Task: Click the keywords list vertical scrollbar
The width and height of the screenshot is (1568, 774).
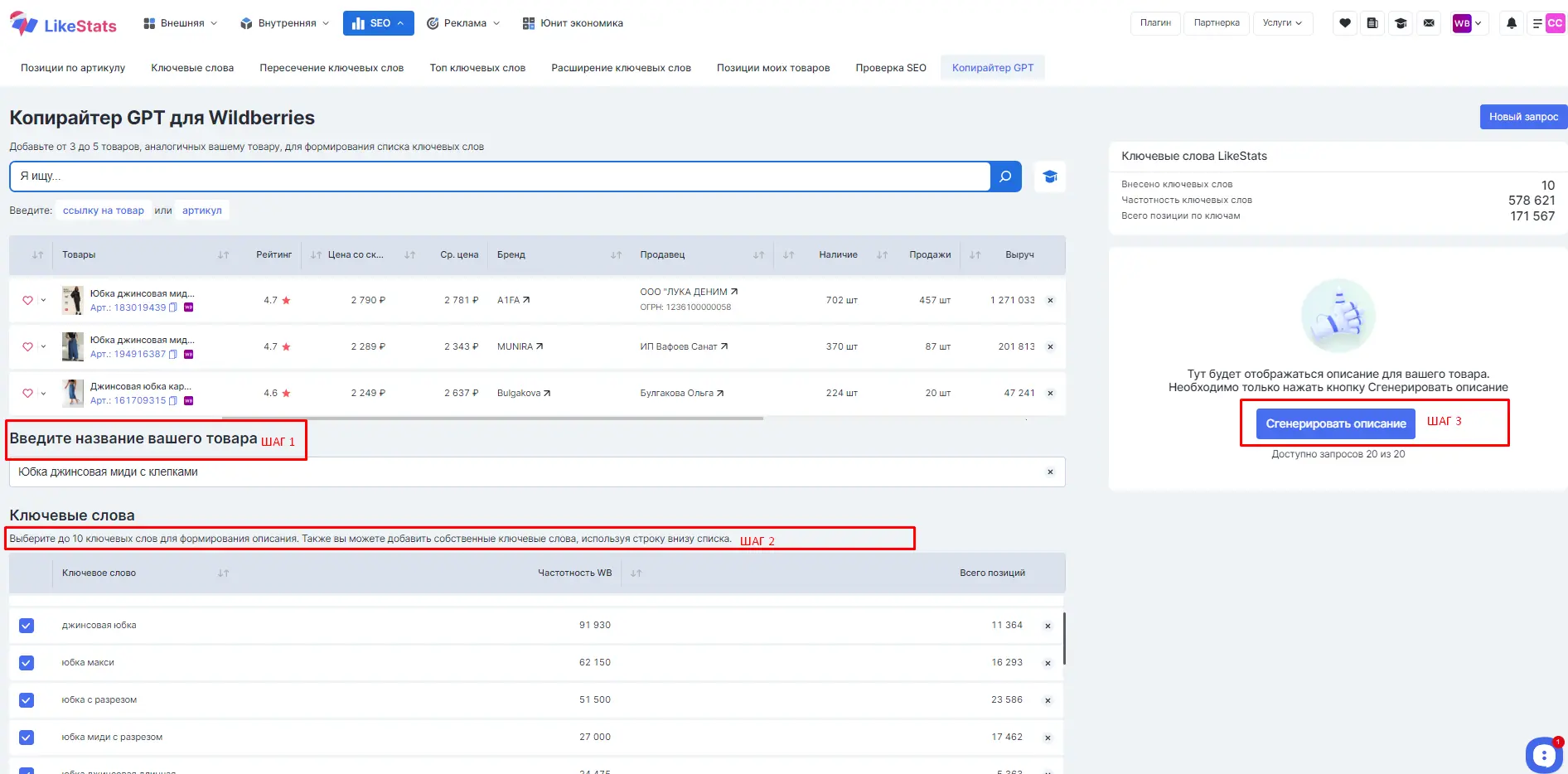Action: click(x=1064, y=638)
